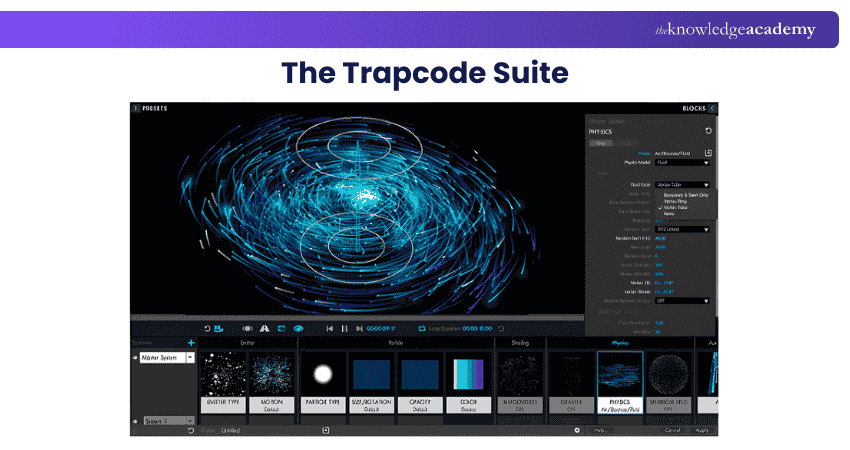The image size is (850, 450).
Task: Click the Vortex Tilt value
Action: click(664, 282)
